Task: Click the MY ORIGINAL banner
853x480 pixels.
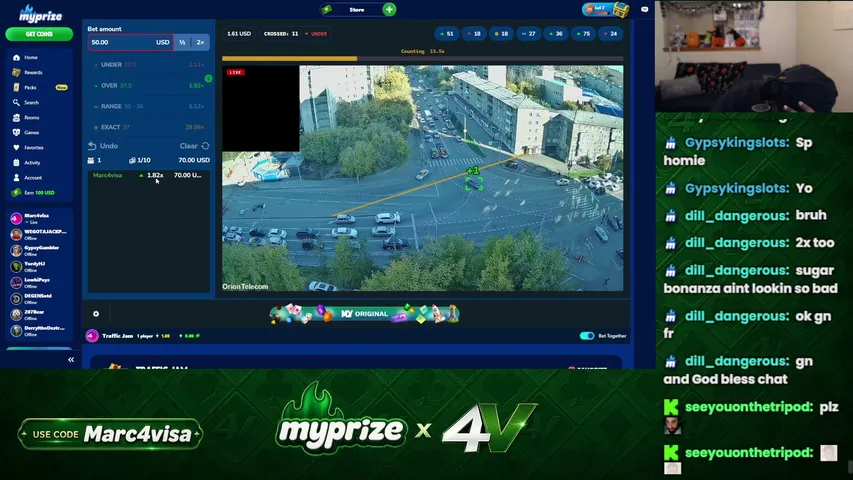Action: [364, 314]
